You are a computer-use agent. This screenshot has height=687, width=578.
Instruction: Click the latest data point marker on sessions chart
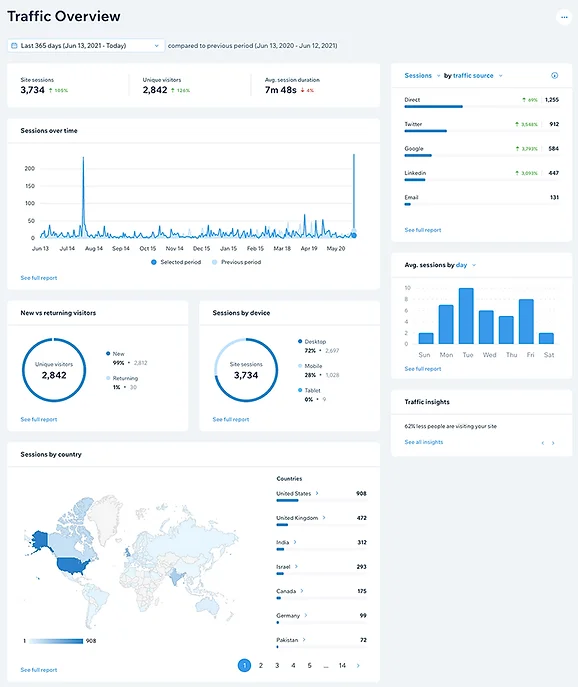(354, 235)
